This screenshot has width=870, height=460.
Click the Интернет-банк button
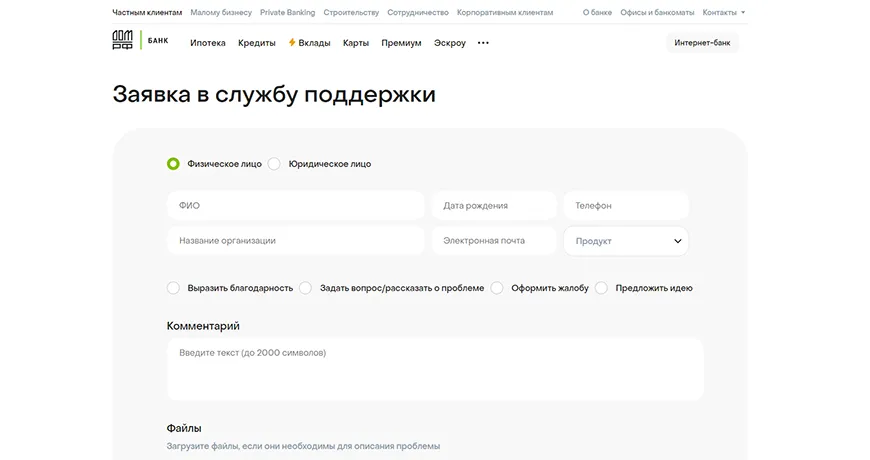click(702, 43)
